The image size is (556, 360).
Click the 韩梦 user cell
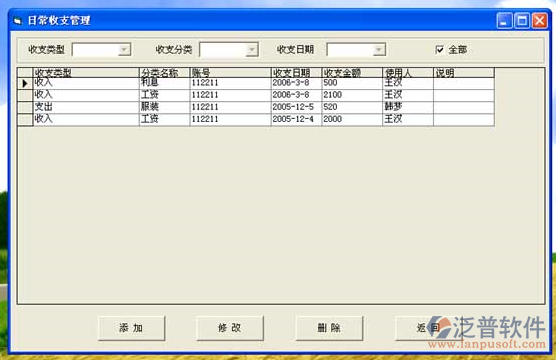tap(408, 107)
